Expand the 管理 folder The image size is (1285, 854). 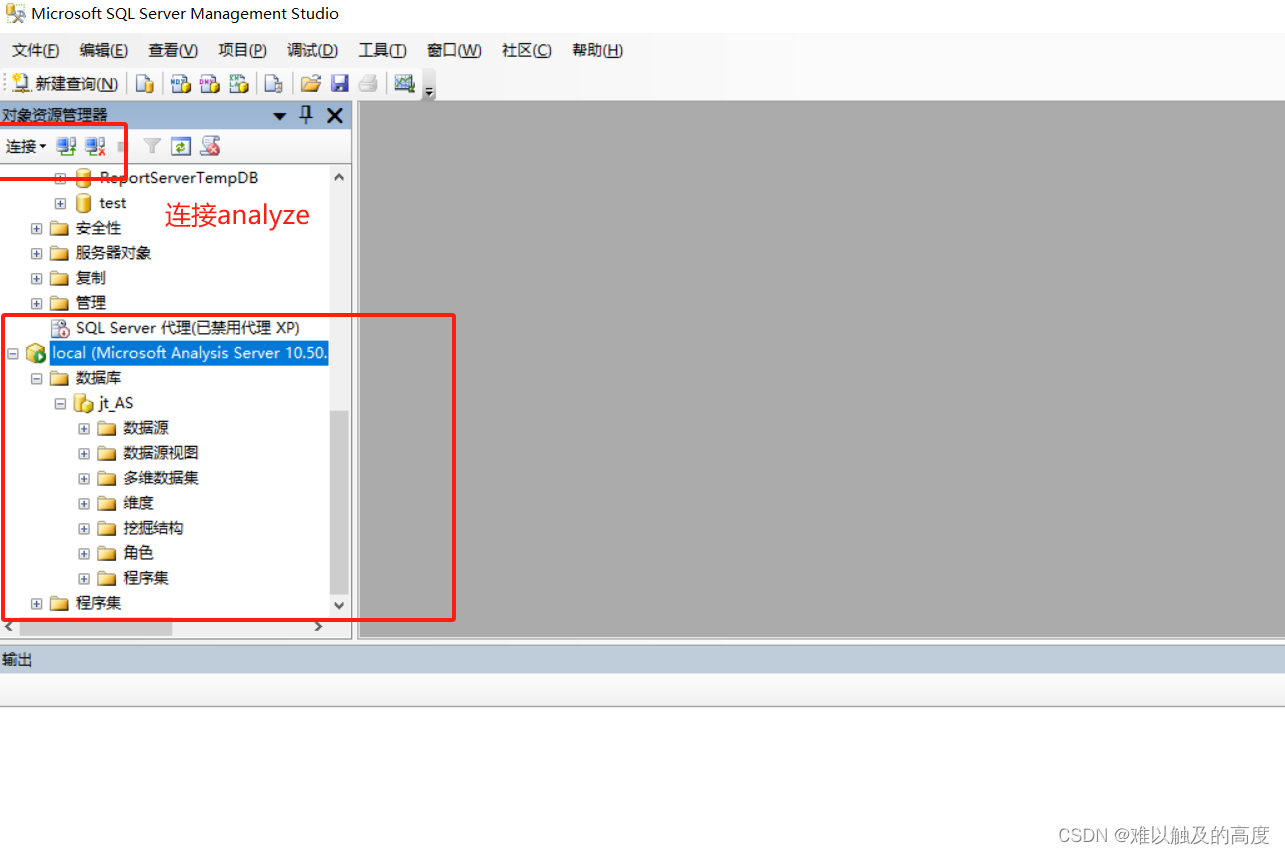pos(37,303)
